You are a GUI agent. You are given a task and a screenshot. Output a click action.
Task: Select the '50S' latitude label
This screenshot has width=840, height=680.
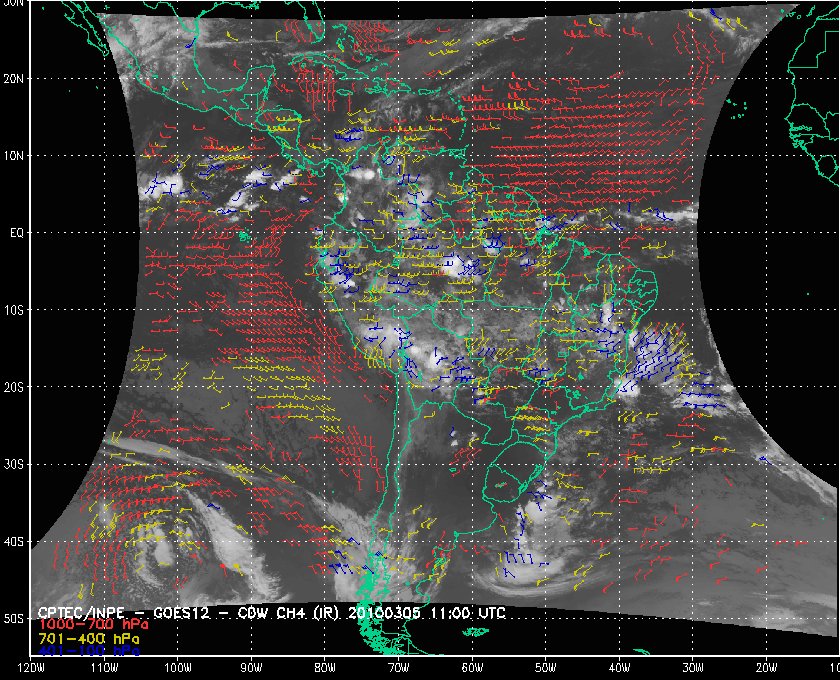click(13, 618)
